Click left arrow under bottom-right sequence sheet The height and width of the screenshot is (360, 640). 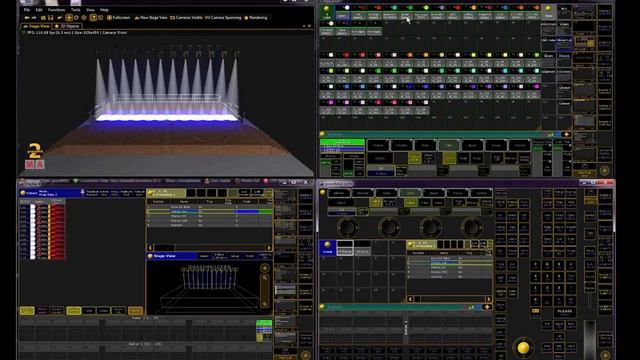[x=411, y=299]
